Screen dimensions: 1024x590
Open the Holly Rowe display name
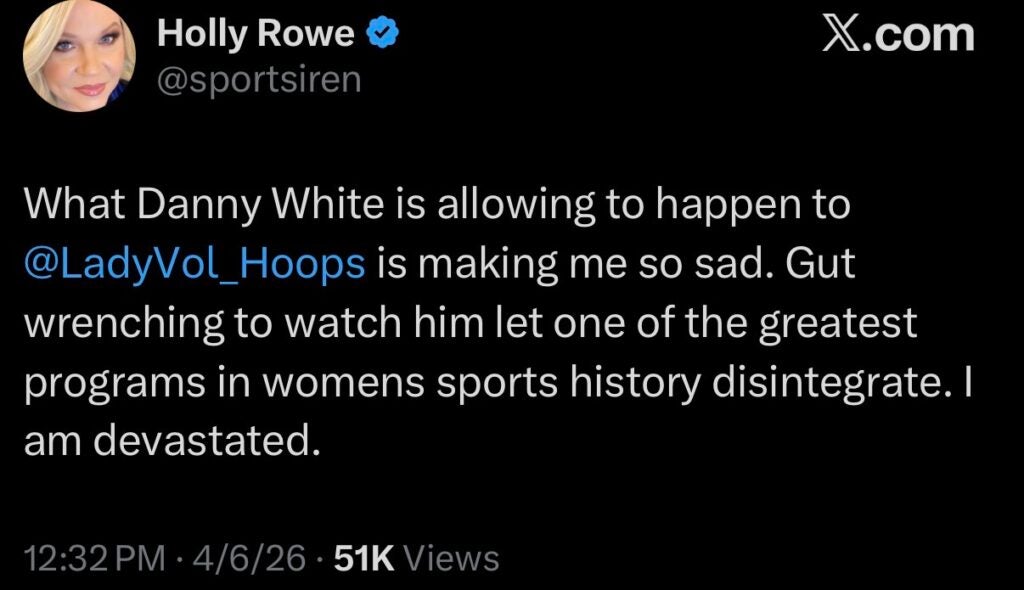tap(256, 35)
